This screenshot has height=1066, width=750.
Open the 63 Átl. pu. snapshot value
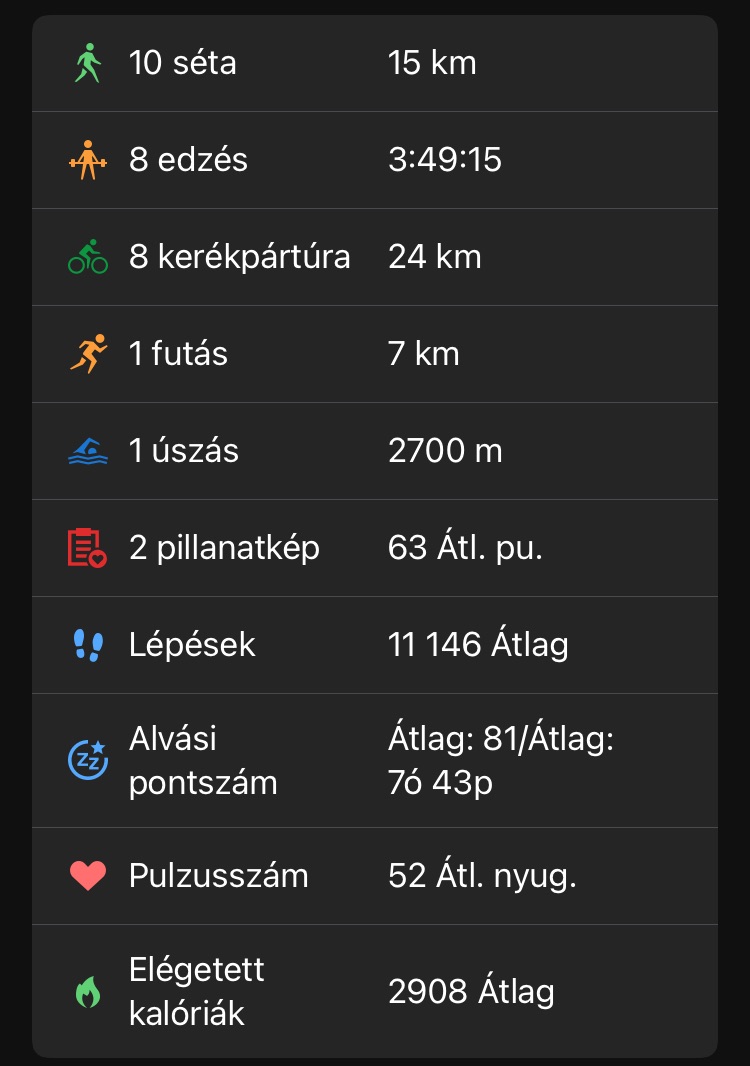click(465, 548)
